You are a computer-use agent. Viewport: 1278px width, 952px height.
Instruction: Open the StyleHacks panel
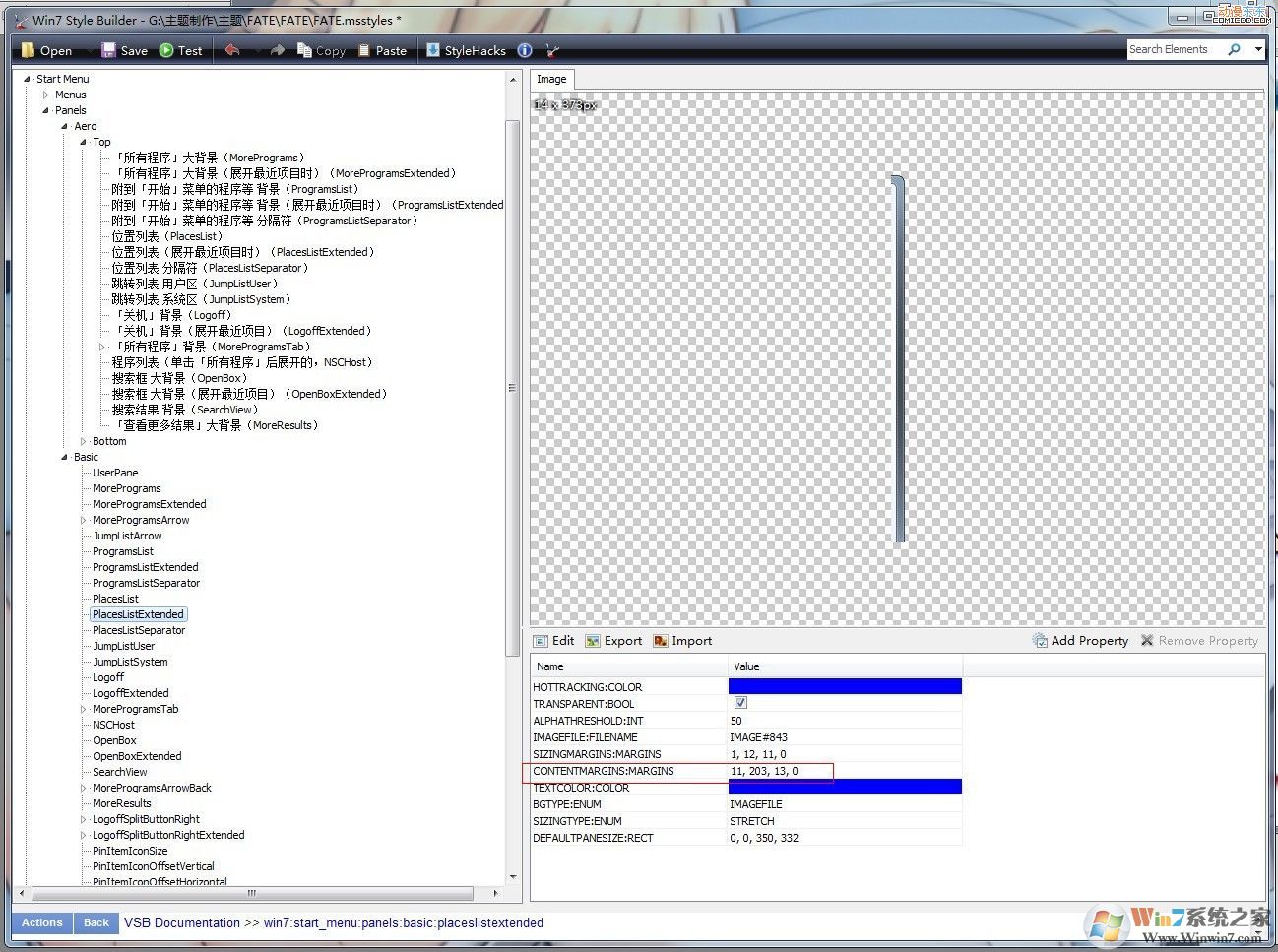pos(465,50)
